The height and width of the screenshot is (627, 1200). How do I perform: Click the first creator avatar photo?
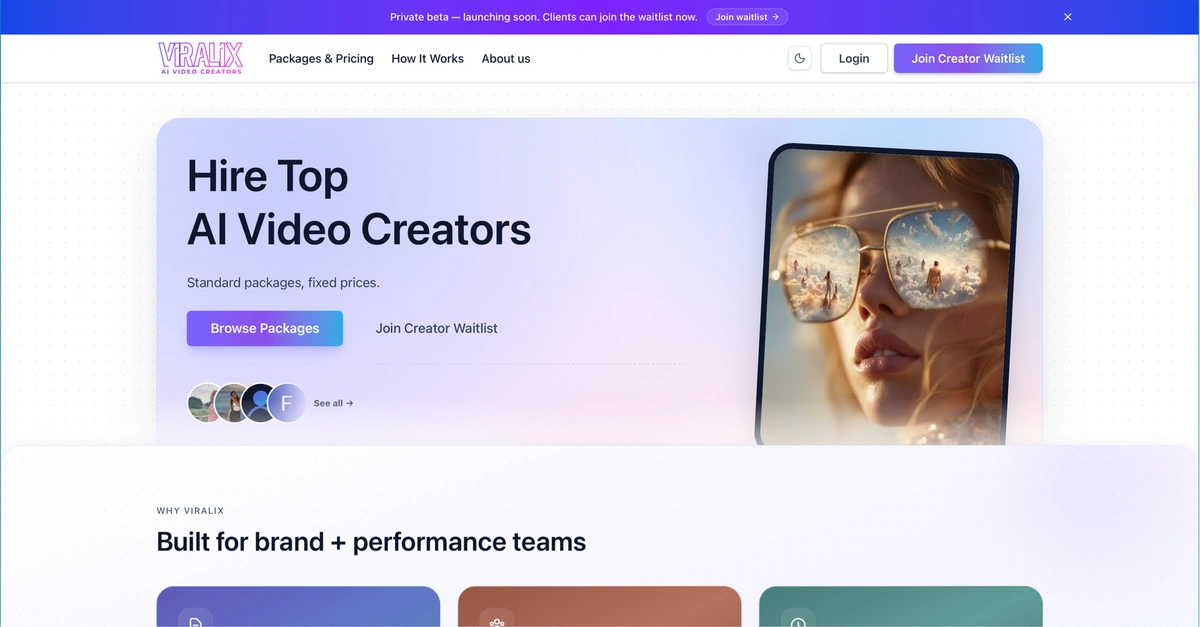pyautogui.click(x=205, y=402)
